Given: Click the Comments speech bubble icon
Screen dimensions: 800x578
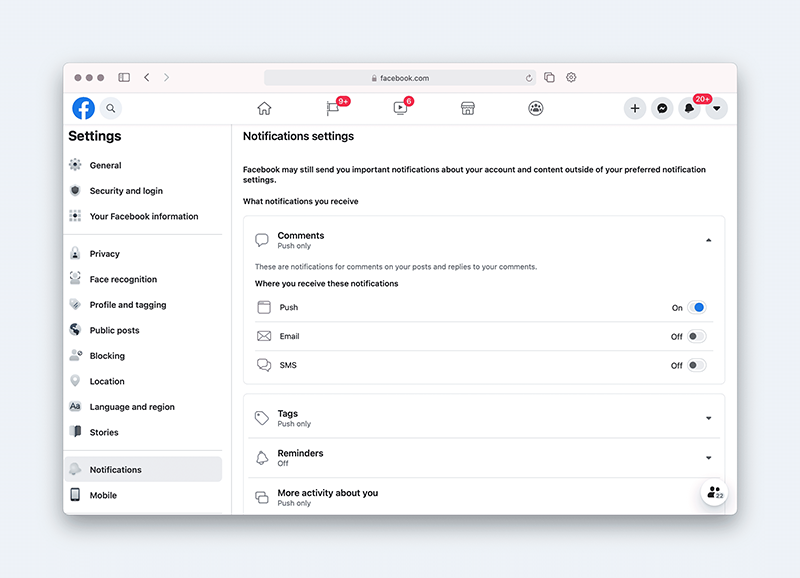Looking at the screenshot, I should [x=262, y=240].
